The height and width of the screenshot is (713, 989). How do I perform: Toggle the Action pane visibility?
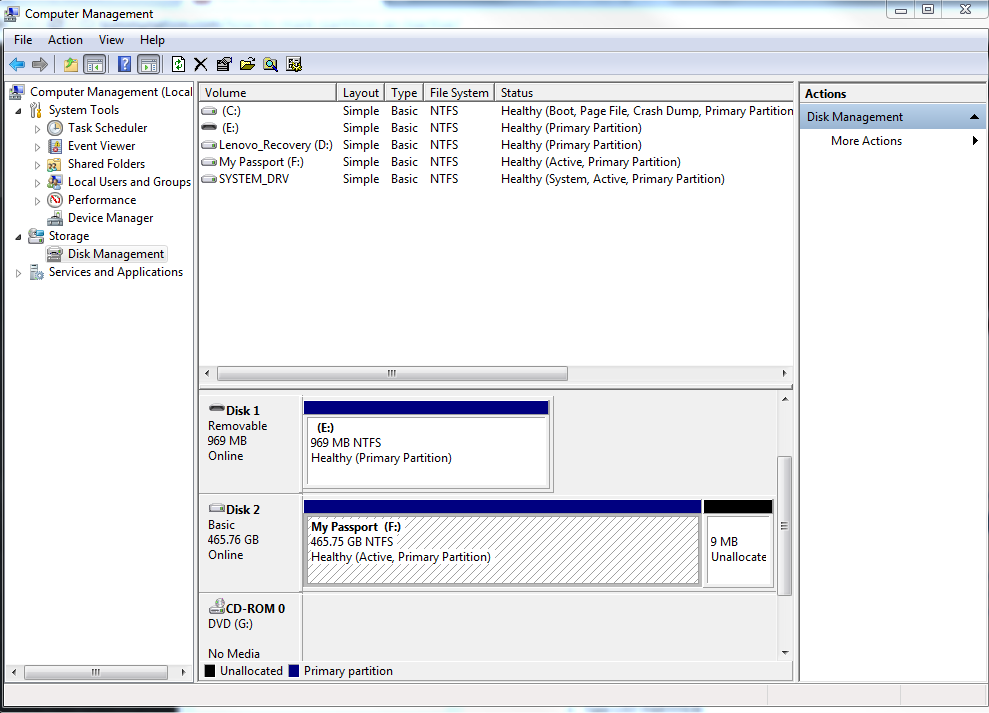click(148, 63)
